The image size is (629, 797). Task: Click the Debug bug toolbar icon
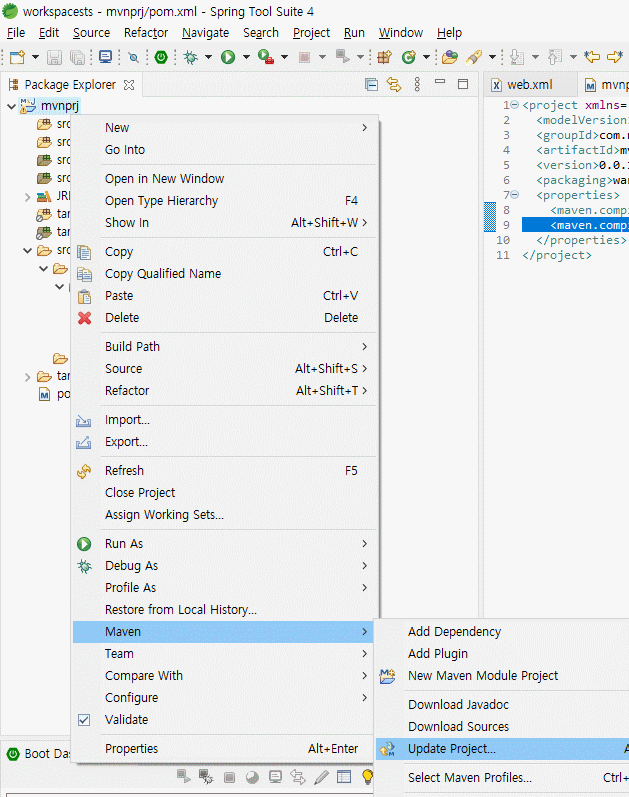tap(191, 57)
